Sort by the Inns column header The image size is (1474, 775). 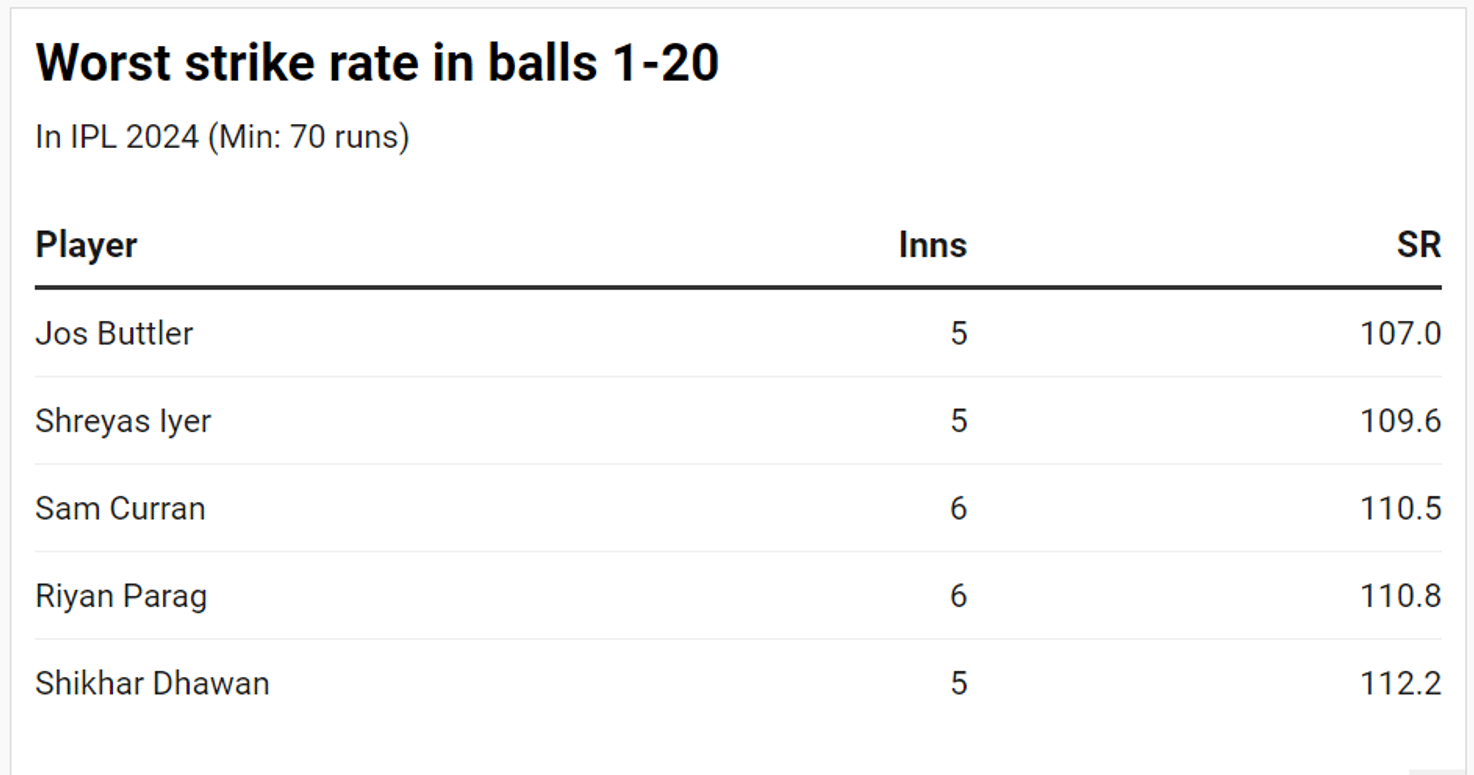pyautogui.click(x=932, y=245)
